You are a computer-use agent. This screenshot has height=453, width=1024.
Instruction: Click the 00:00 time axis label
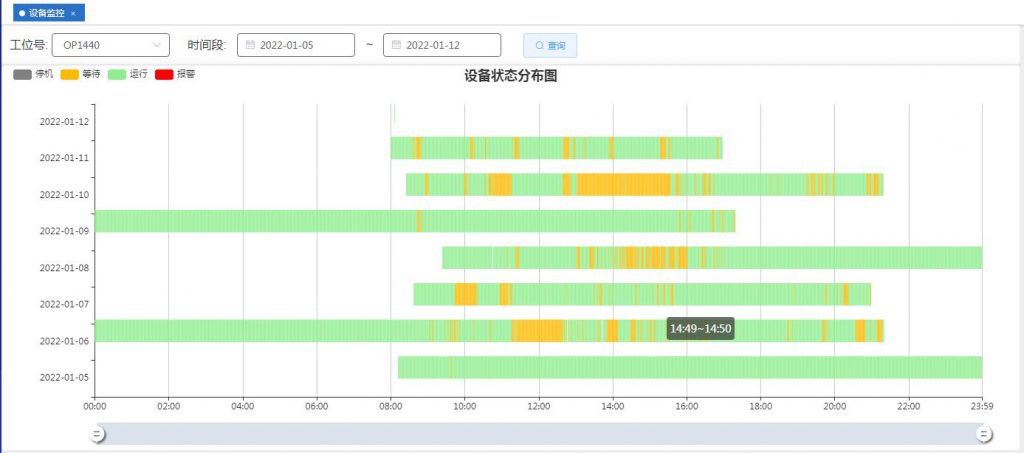click(x=95, y=407)
